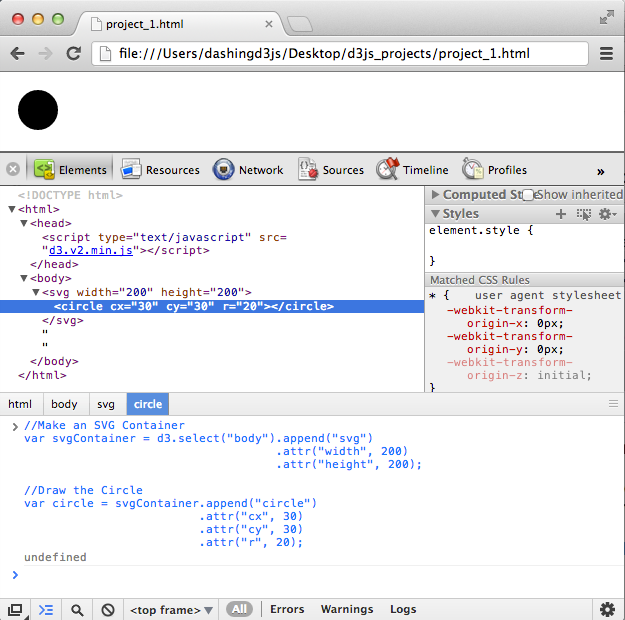Filter console by Errors
The image size is (625, 620).
pos(287,609)
